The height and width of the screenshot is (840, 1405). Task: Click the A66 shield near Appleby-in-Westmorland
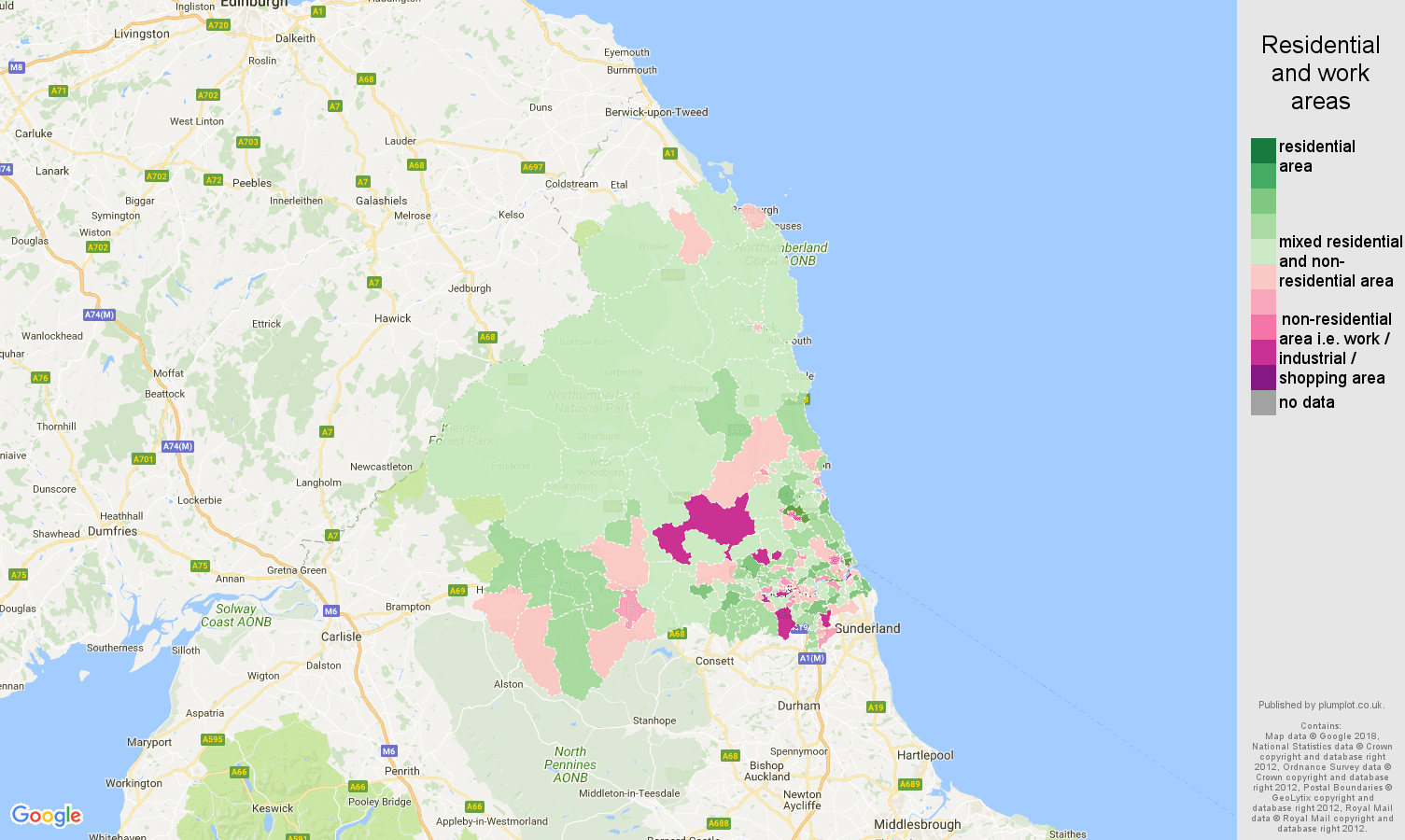pyautogui.click(x=474, y=806)
